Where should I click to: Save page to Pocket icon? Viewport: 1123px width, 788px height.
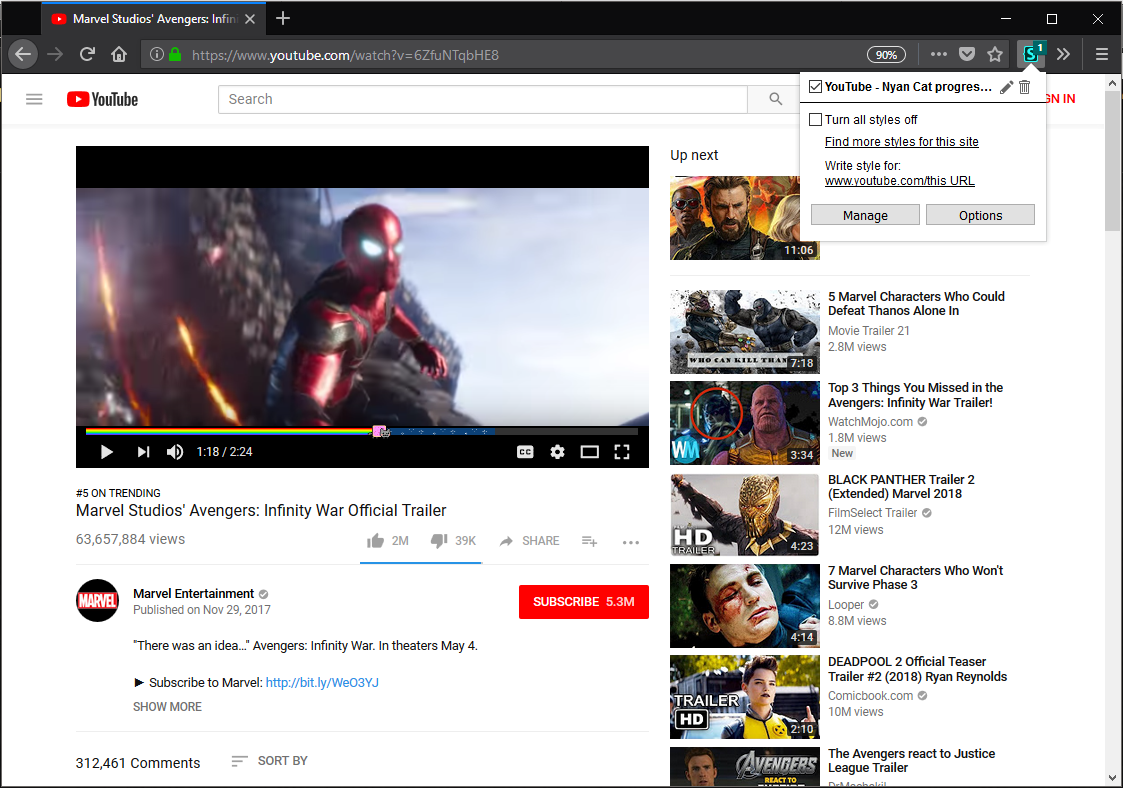(967, 54)
